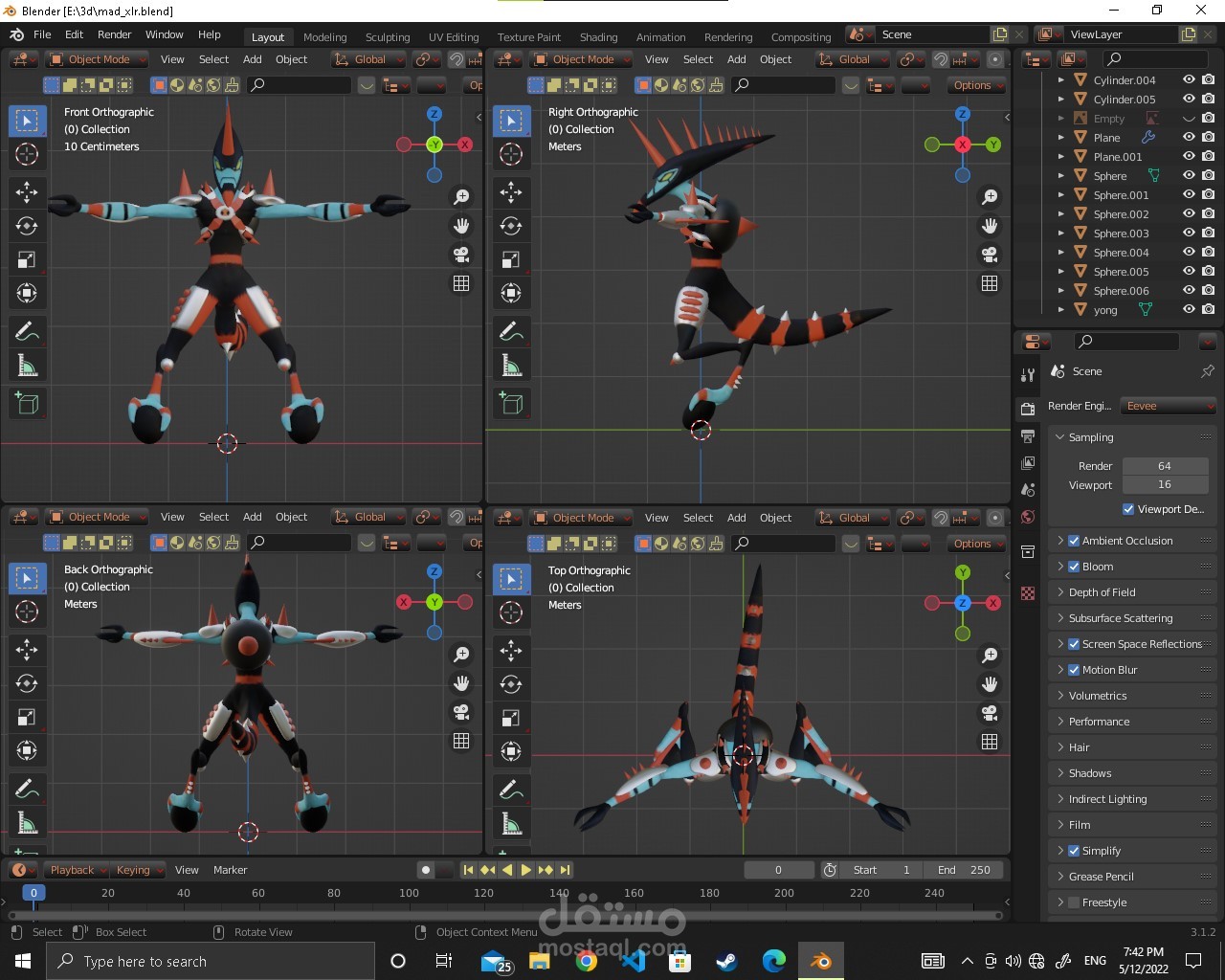Expand the Sphere.001 tree item
Viewport: 1225px width, 980px height.
(1060, 195)
